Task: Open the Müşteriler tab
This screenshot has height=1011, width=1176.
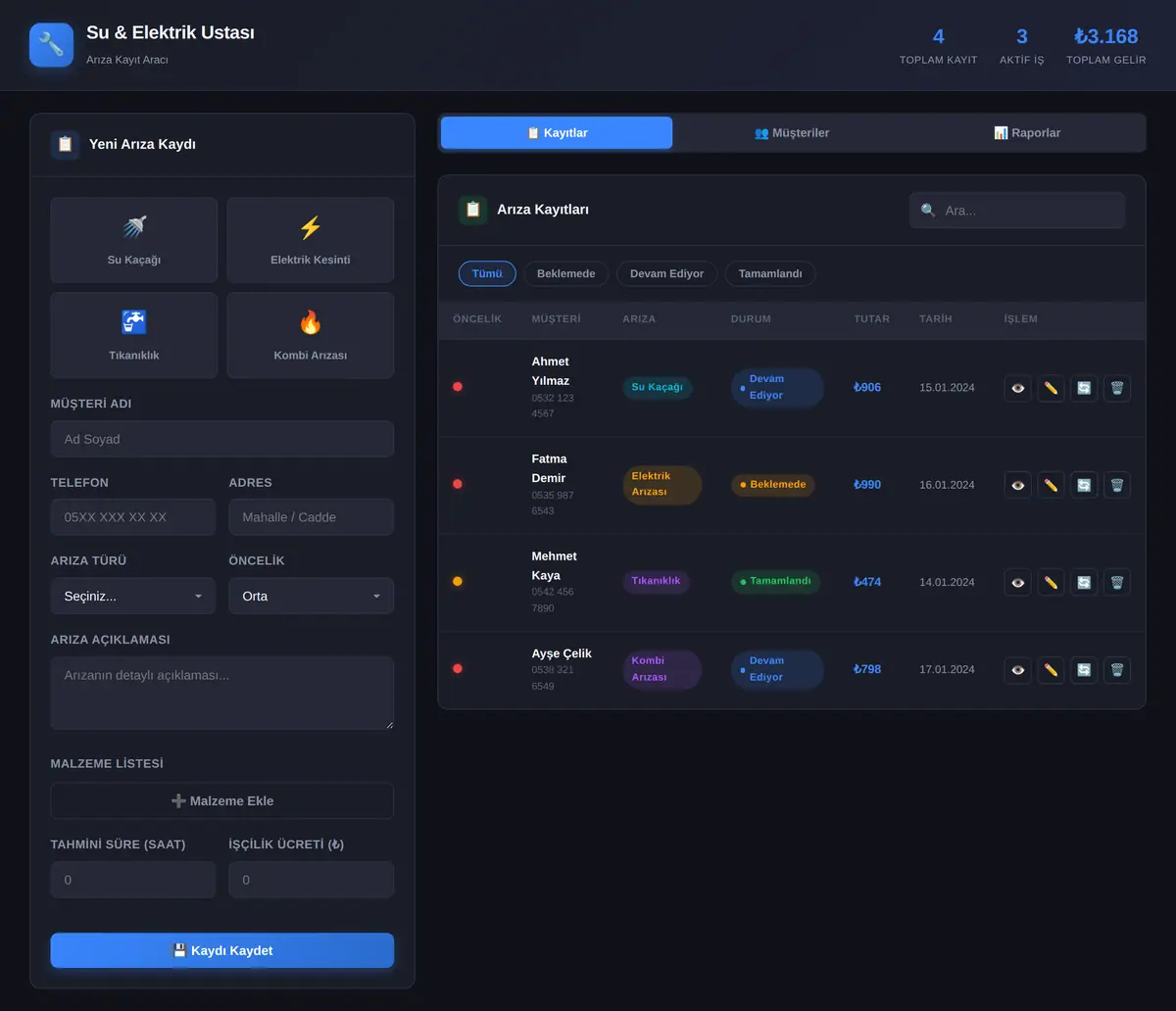Action: point(792,133)
